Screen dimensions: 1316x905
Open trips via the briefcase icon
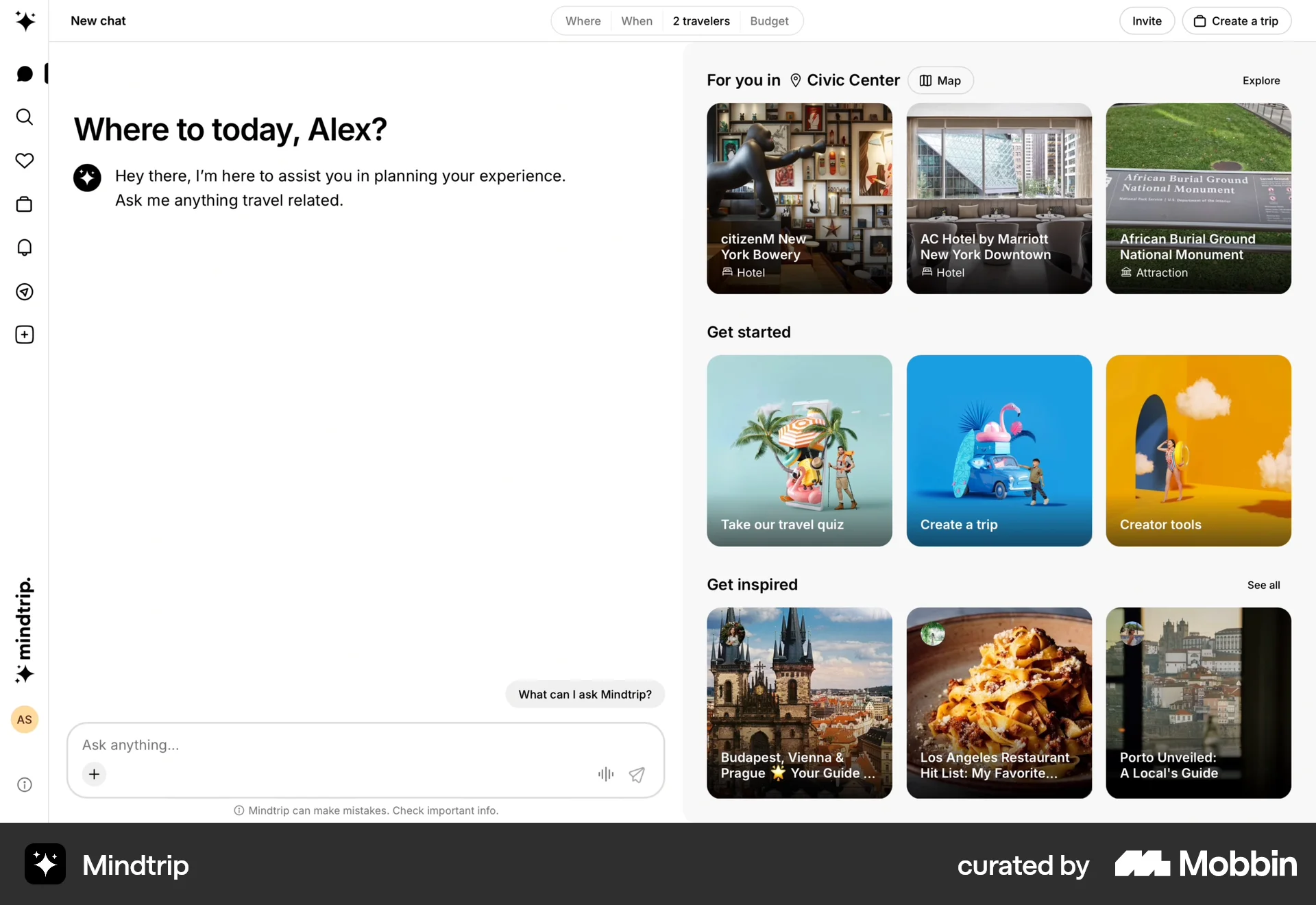tap(25, 204)
